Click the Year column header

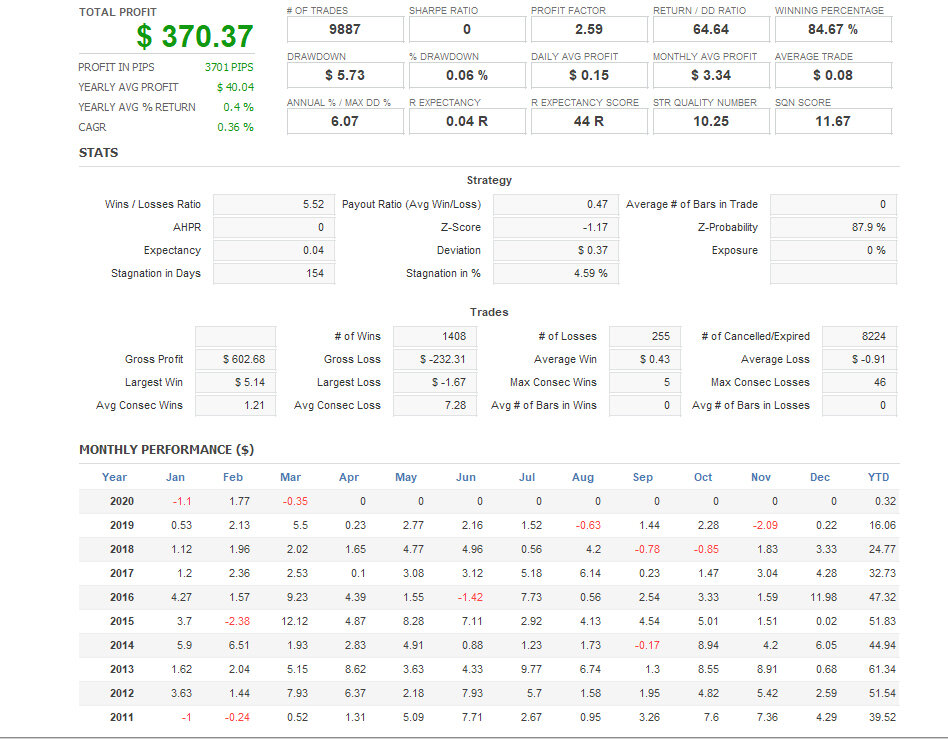(114, 477)
